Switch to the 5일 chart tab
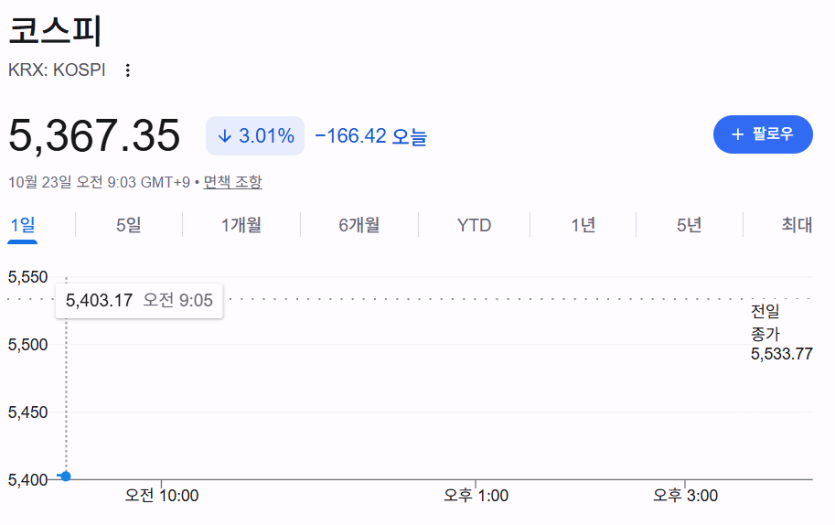 tap(128, 225)
